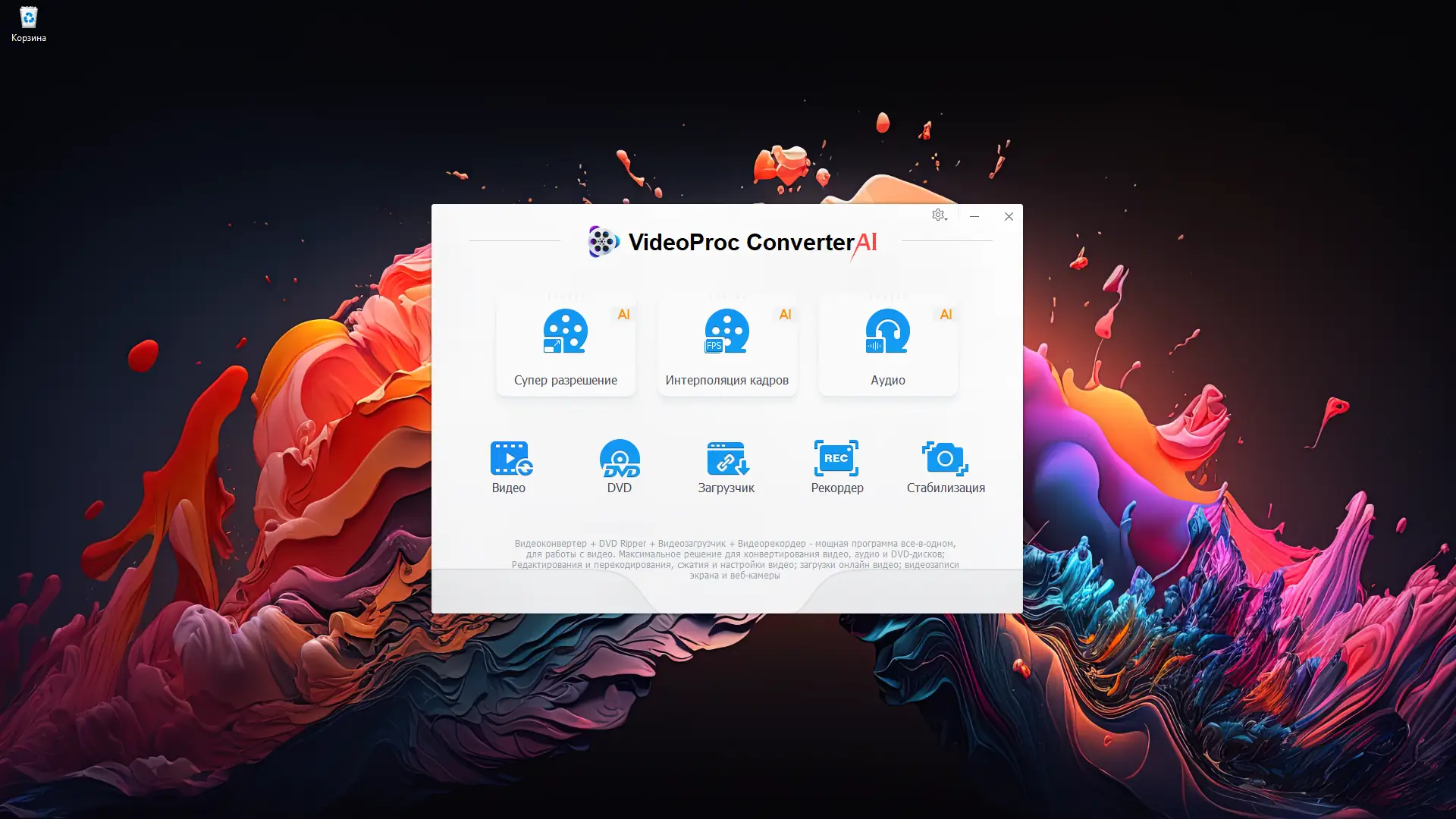Select the "Аудио" card label
1456x819 pixels.
(x=887, y=380)
